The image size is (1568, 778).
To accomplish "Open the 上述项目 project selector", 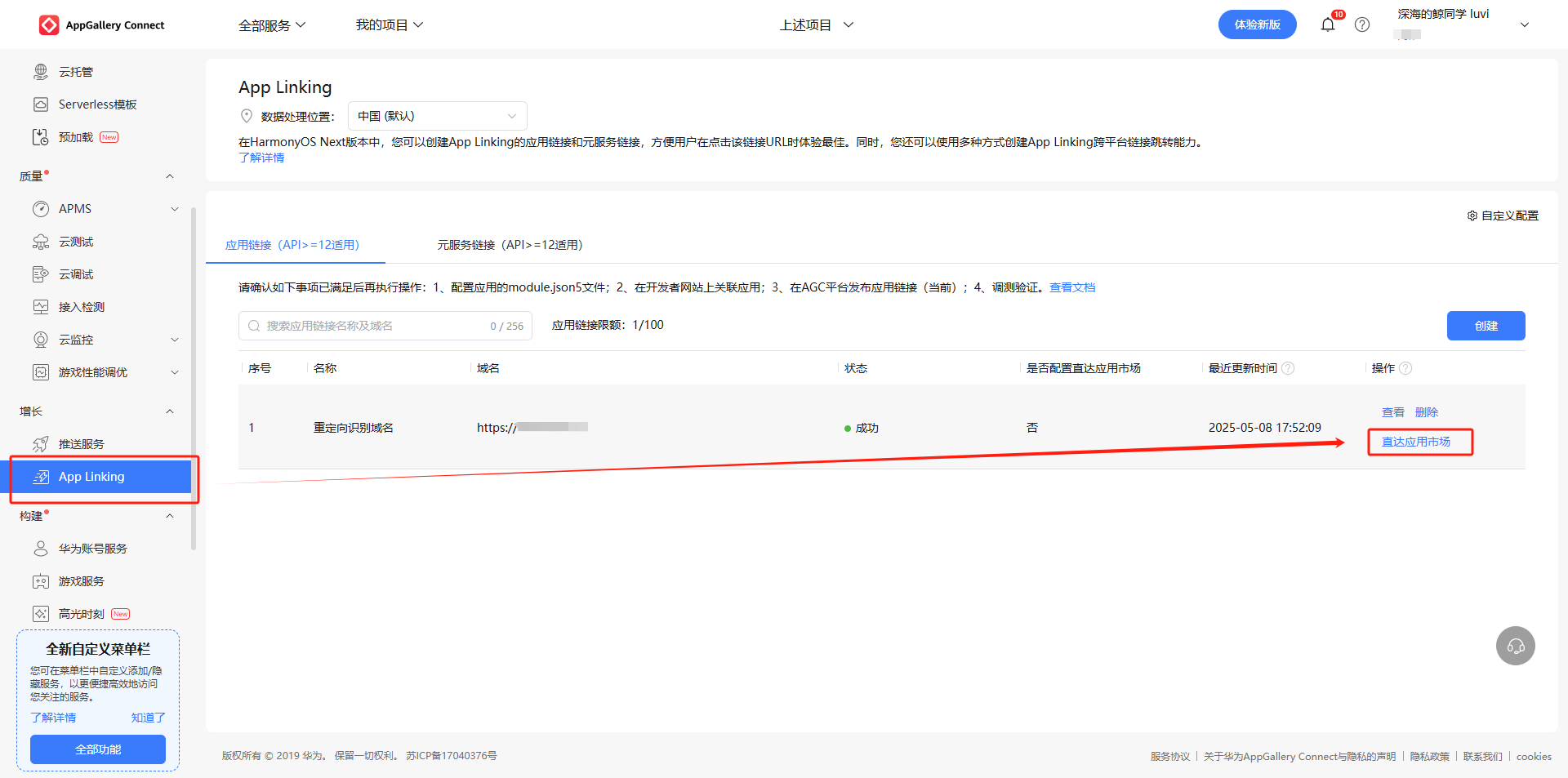I will coord(817,25).
